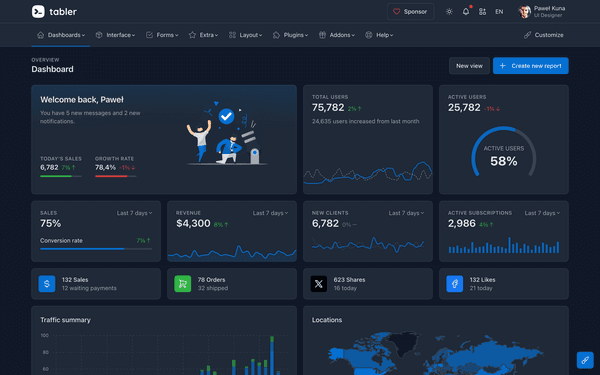
Task: Click the welcome celebration illustration
Action: (x=227, y=133)
